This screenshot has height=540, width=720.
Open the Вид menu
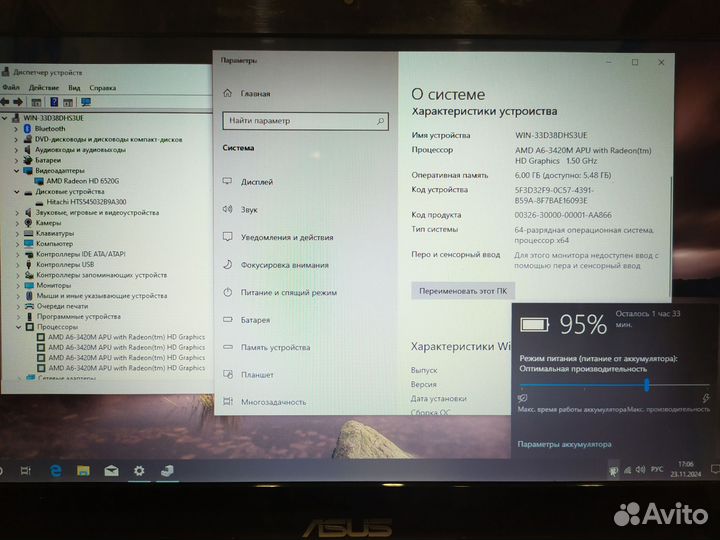74,87
